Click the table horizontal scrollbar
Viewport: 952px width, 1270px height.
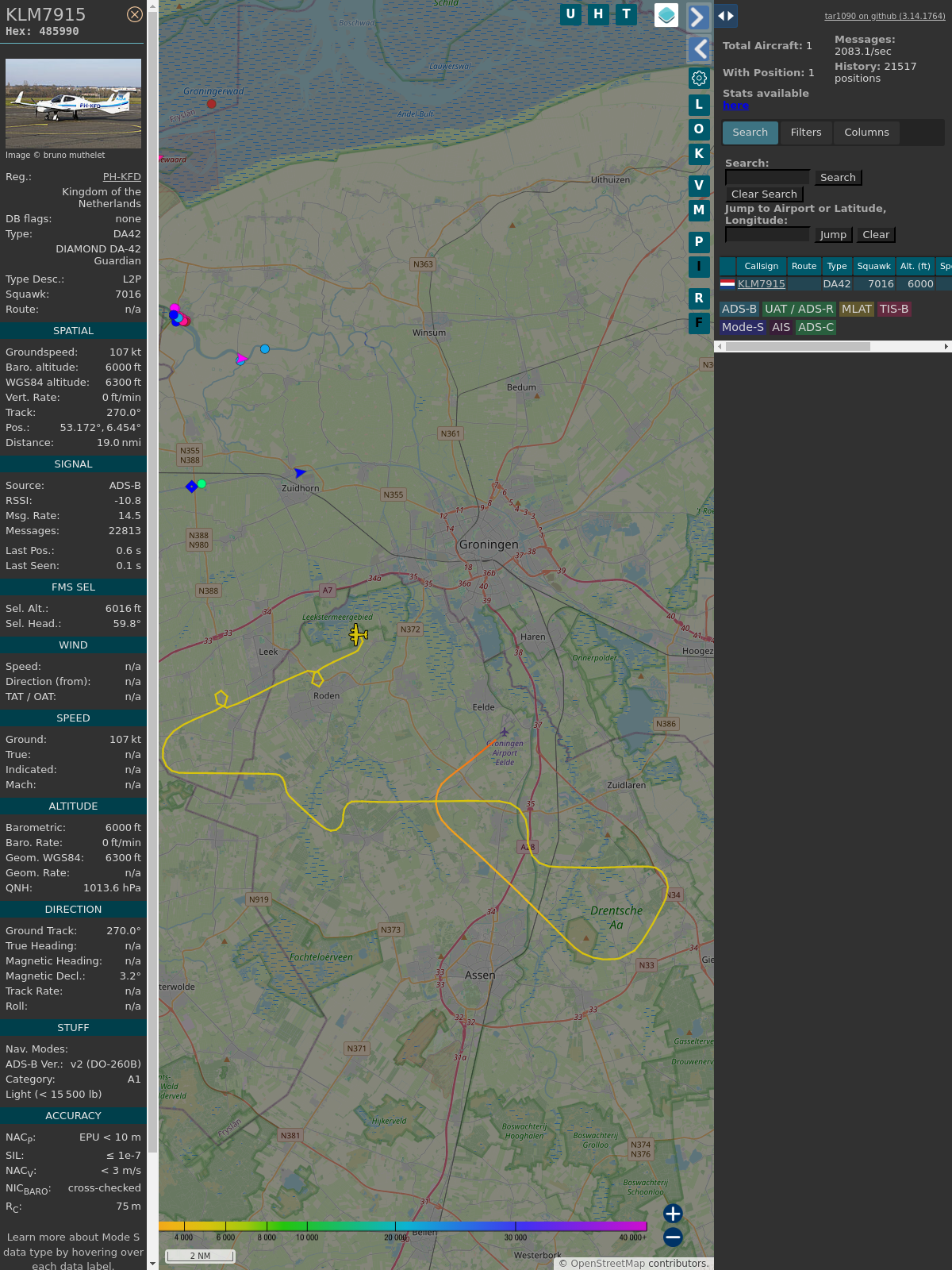[798, 346]
